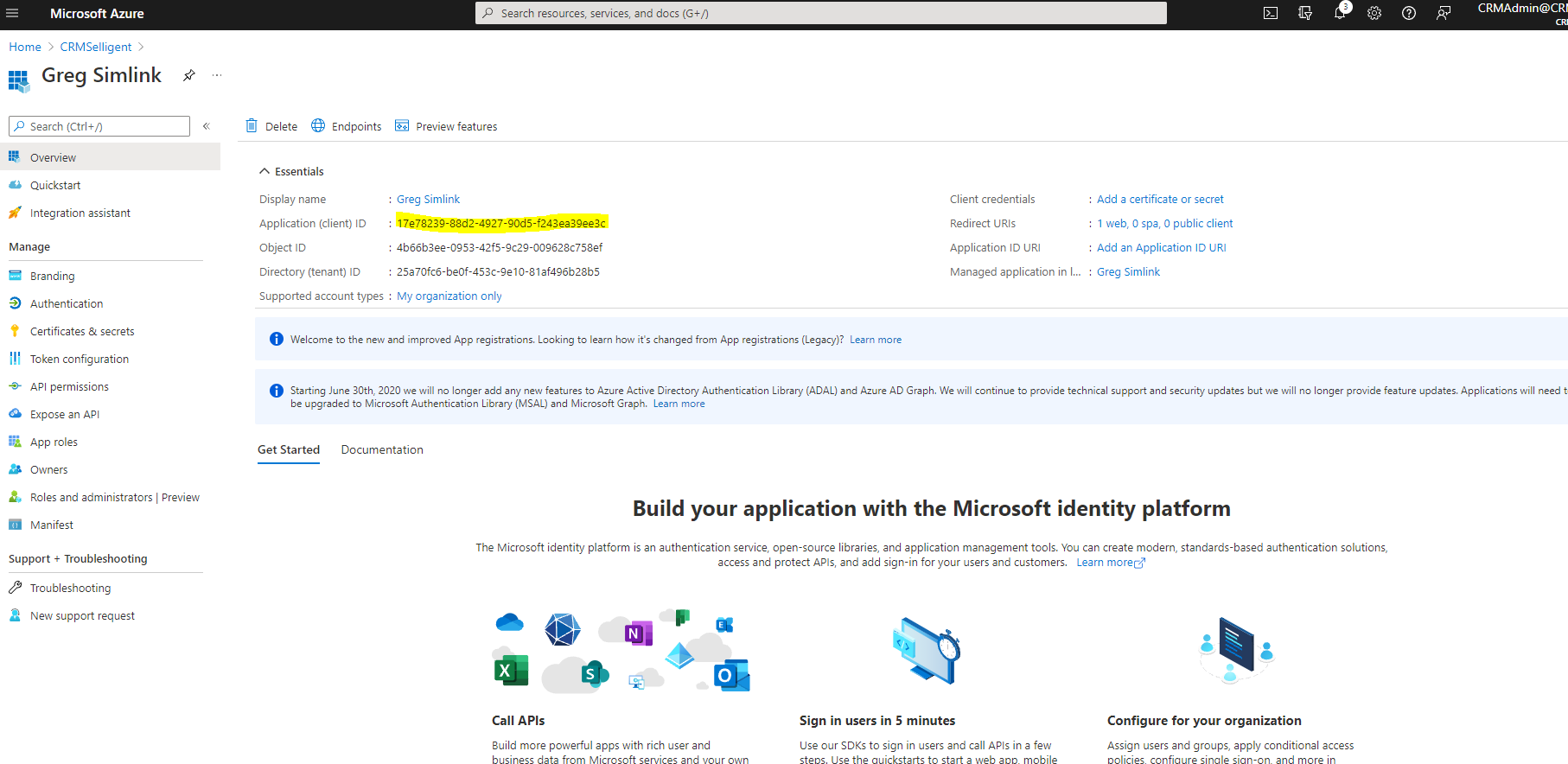Open the portal settings gear icon

tap(1374, 13)
